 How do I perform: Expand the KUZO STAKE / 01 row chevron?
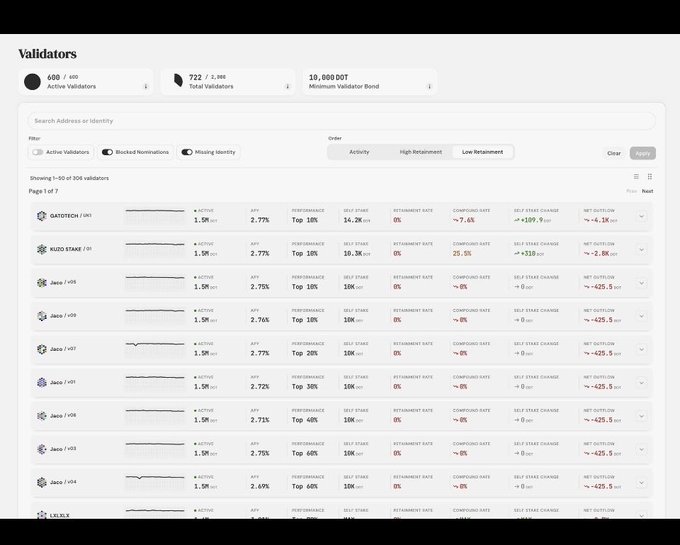[641, 249]
